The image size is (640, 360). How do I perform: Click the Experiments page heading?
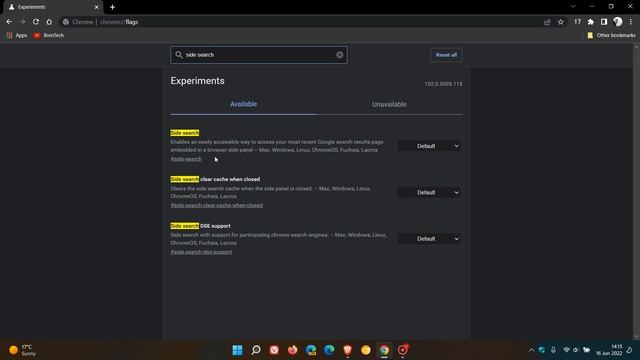tap(198, 81)
